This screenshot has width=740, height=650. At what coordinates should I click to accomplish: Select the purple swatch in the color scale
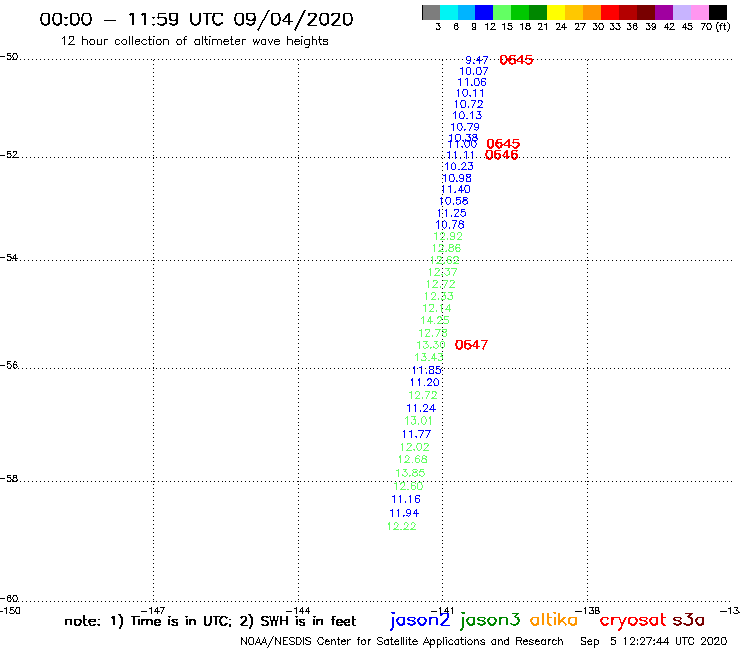coord(664,12)
